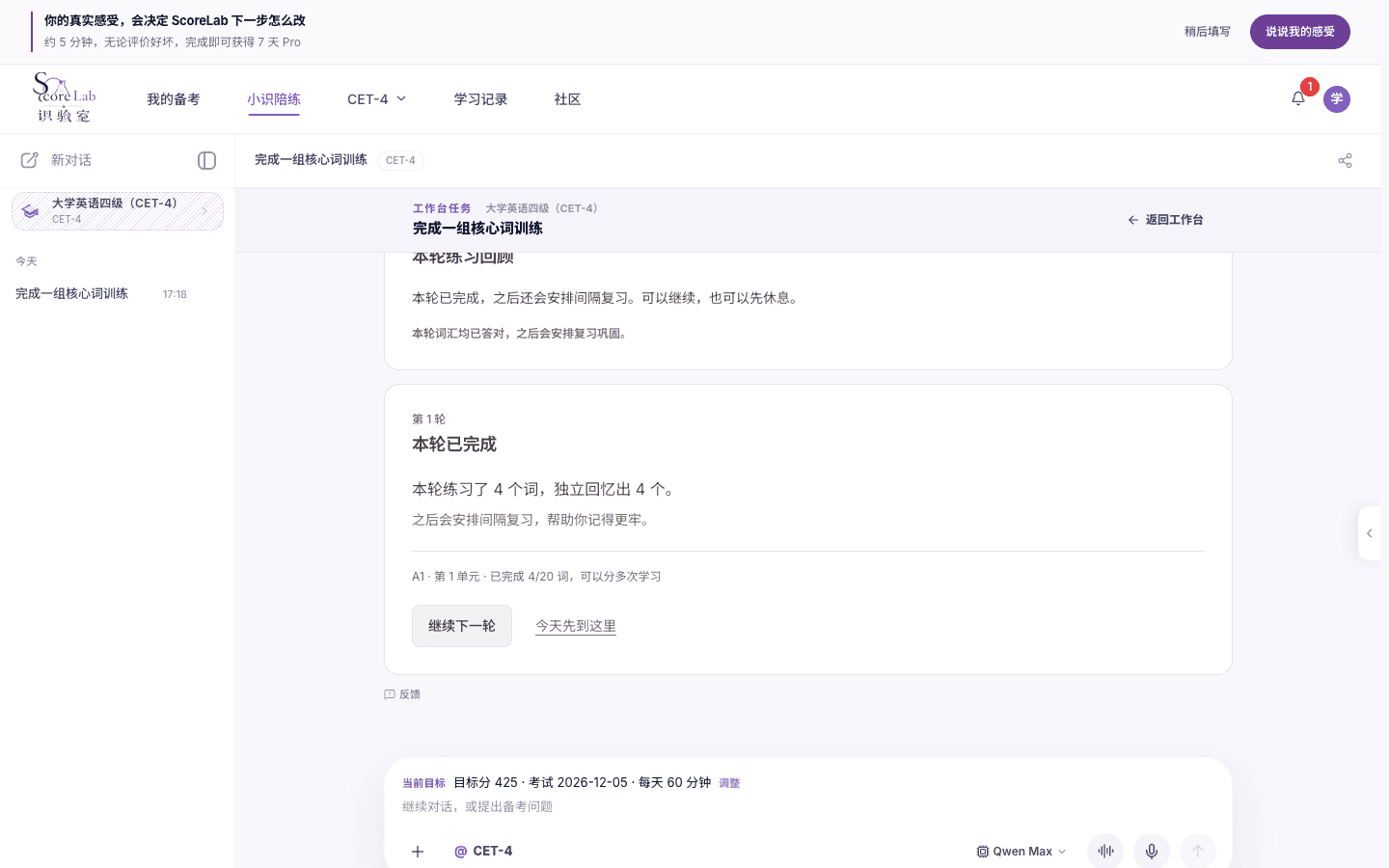Viewport: 1389px width, 868px height.
Task: Click 今天先到这里 link
Action: (576, 626)
